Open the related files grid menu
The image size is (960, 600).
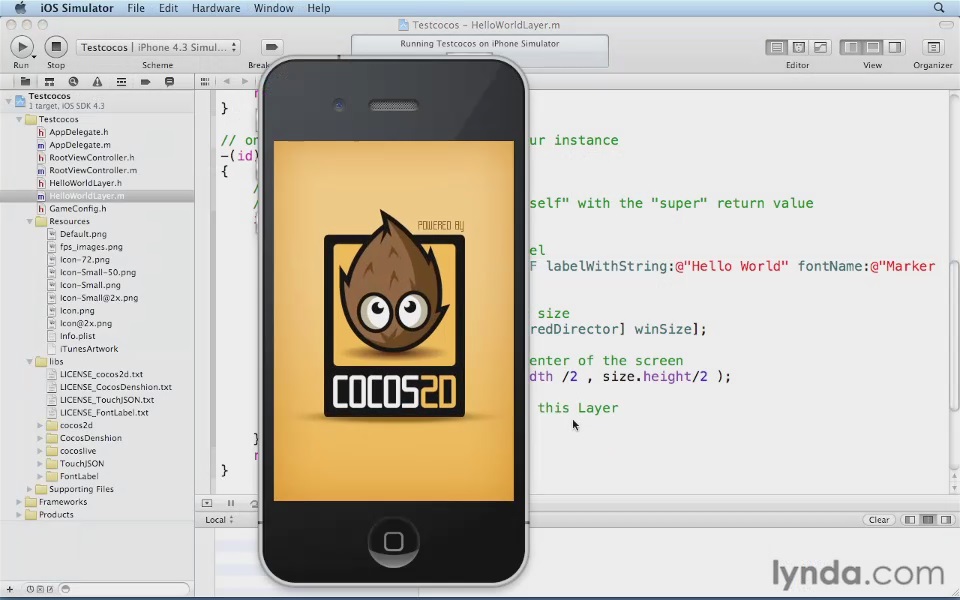click(x=205, y=81)
